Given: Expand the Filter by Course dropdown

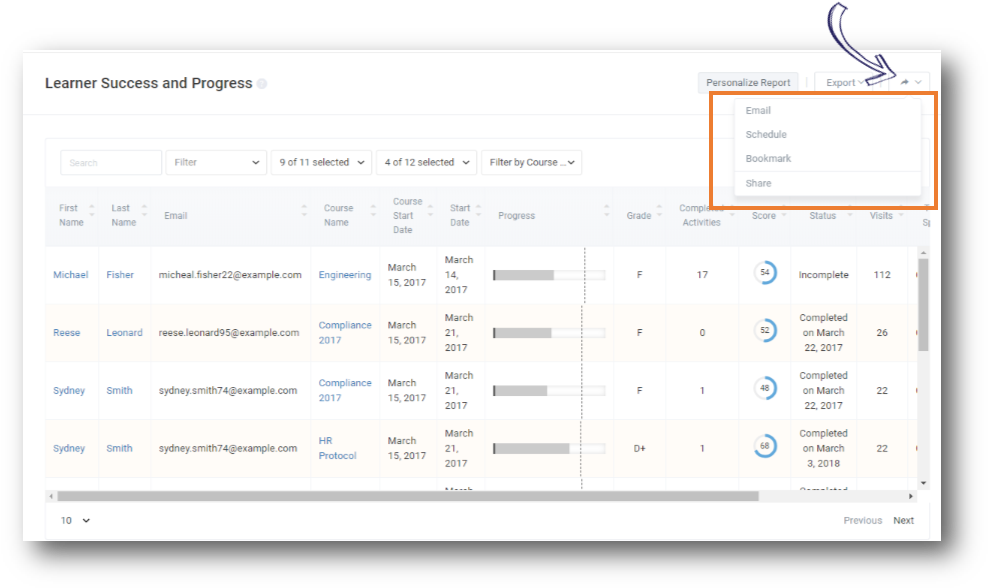Looking at the screenshot, I should coord(532,163).
